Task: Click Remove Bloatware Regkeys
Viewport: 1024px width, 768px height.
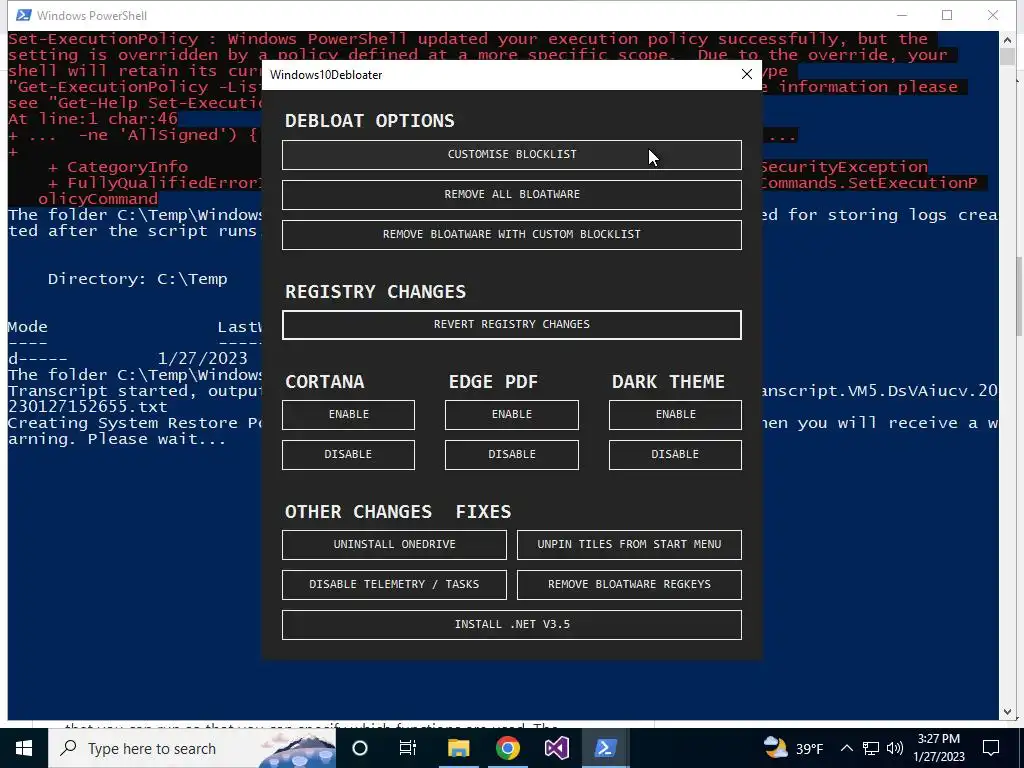Action: click(629, 584)
